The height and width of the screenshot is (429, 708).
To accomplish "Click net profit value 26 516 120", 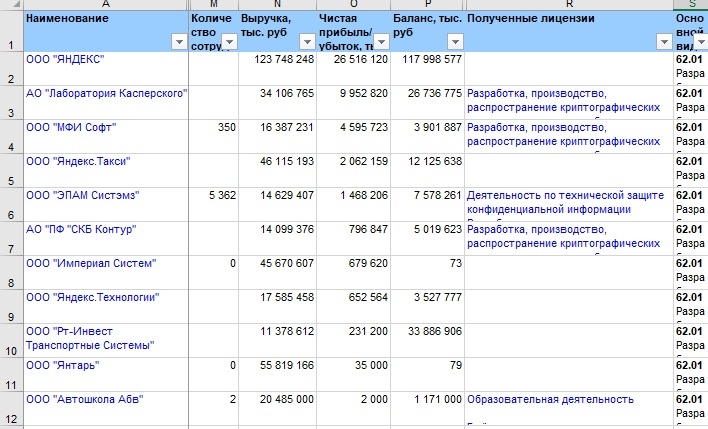I will (354, 69).
